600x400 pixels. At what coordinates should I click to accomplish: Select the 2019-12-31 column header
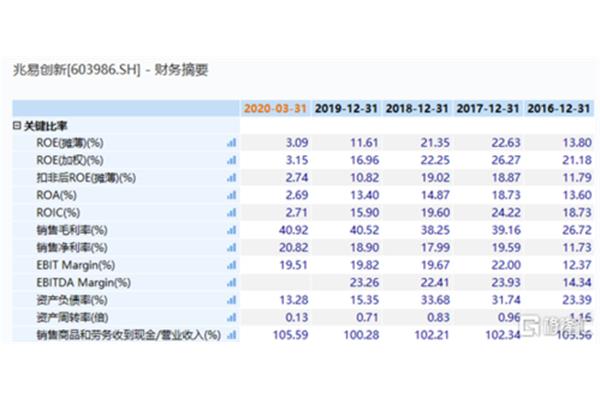point(346,109)
